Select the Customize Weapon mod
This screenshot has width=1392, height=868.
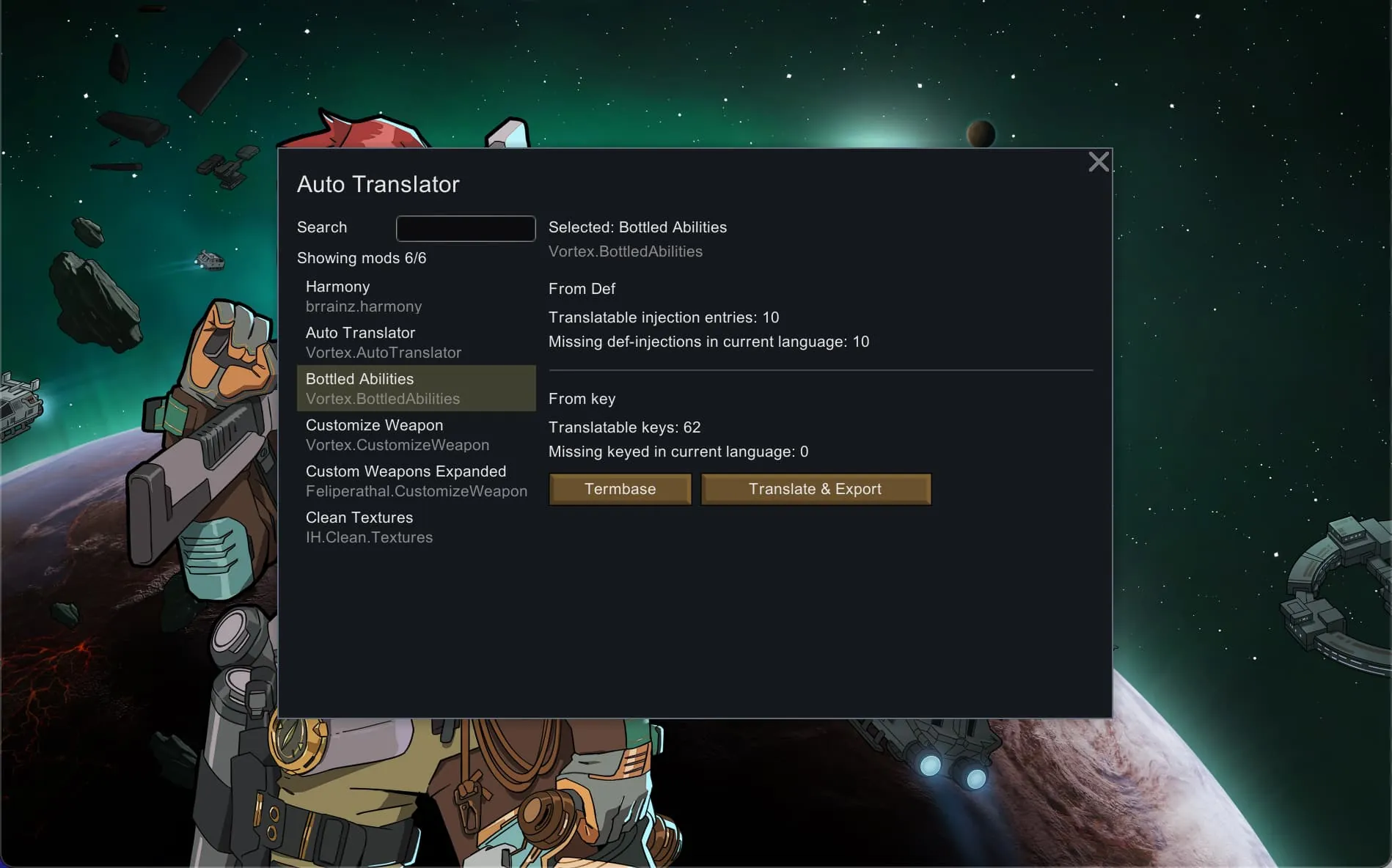415,435
